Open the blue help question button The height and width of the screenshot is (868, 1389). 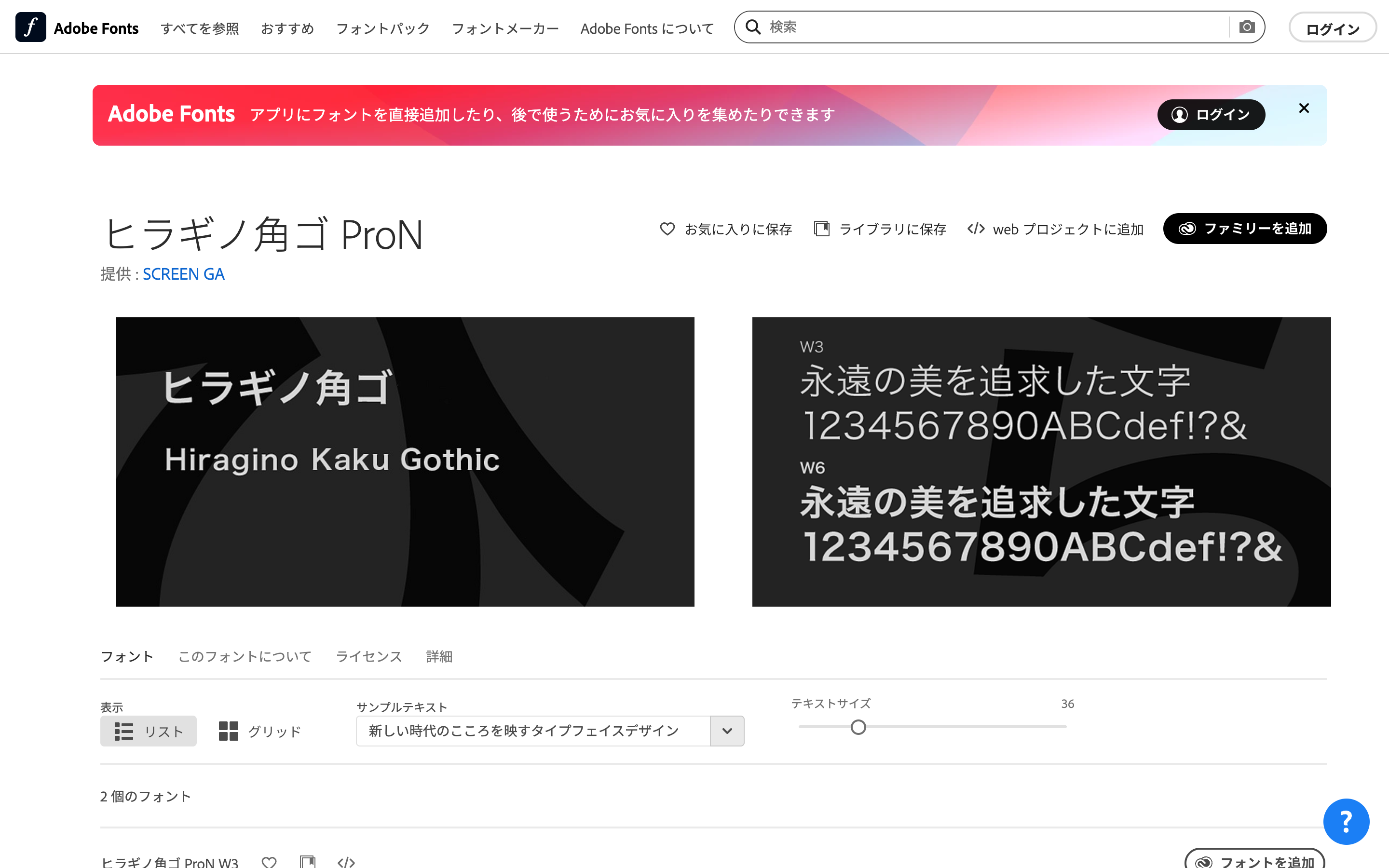(1346, 822)
